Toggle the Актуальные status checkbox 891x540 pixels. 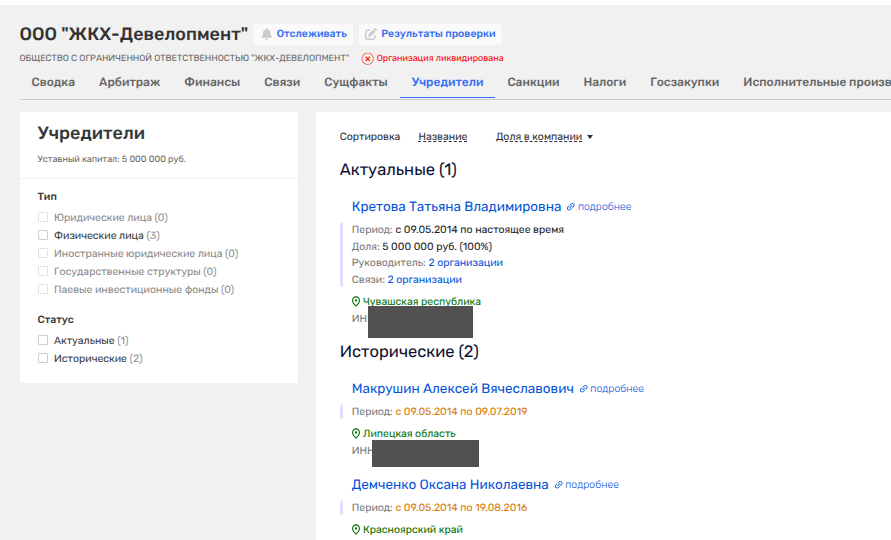[x=43, y=340]
